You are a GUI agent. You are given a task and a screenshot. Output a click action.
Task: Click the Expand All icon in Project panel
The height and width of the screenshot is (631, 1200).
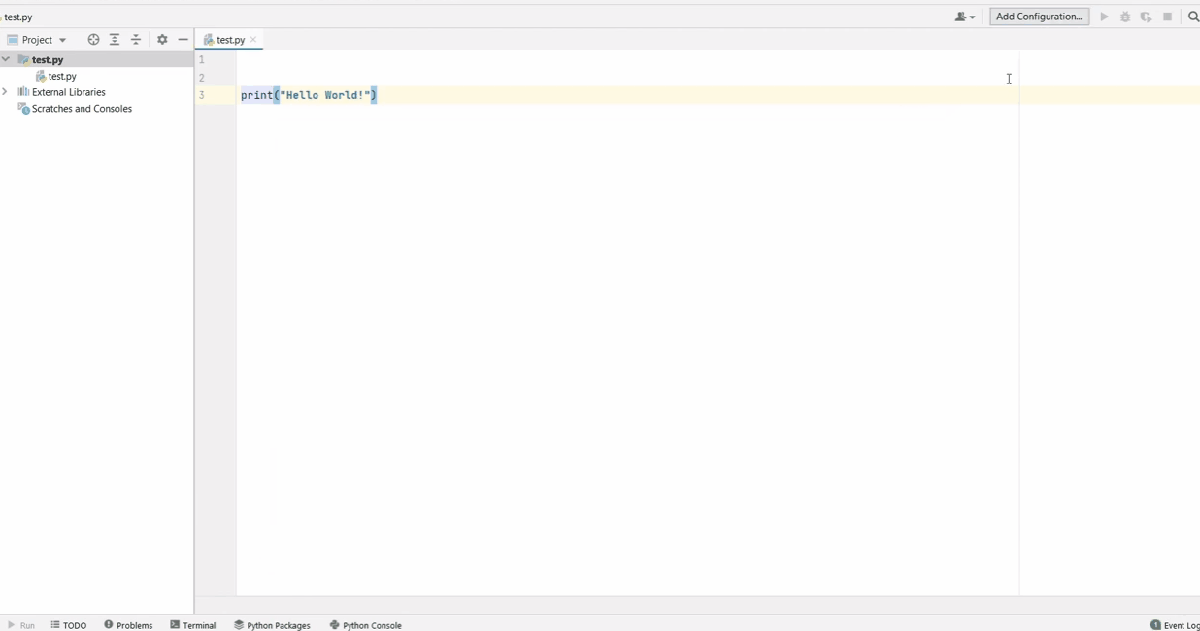(x=115, y=40)
